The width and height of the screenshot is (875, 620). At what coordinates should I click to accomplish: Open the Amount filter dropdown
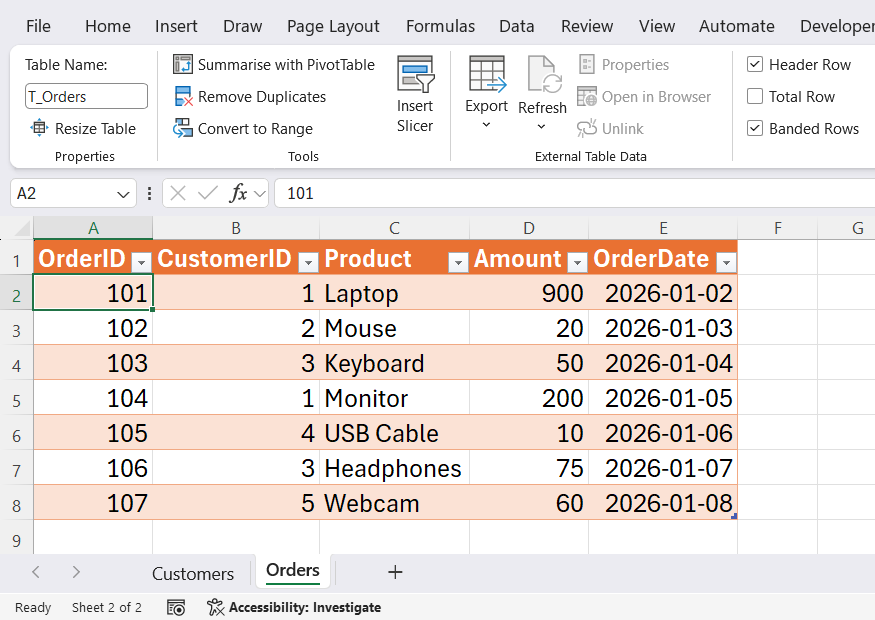pyautogui.click(x=577, y=262)
